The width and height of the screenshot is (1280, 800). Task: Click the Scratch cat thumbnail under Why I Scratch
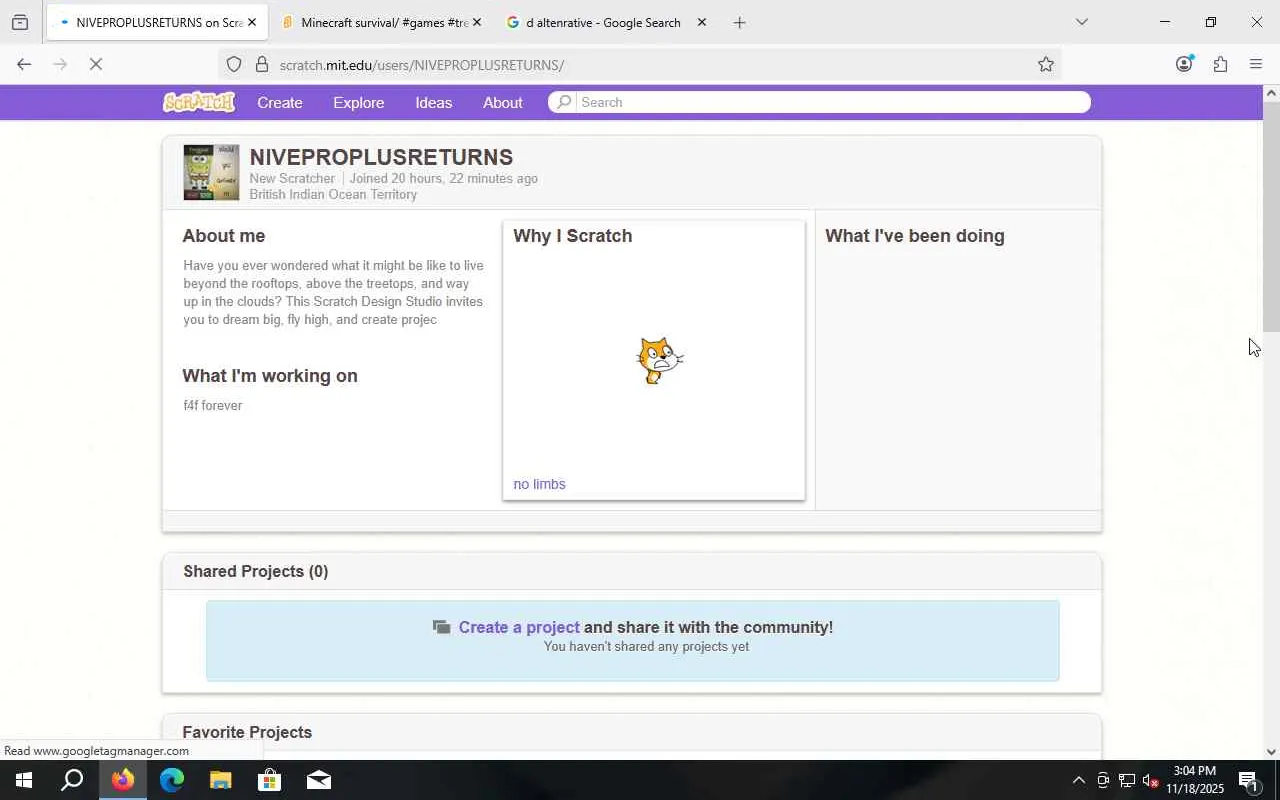pyautogui.click(x=659, y=360)
